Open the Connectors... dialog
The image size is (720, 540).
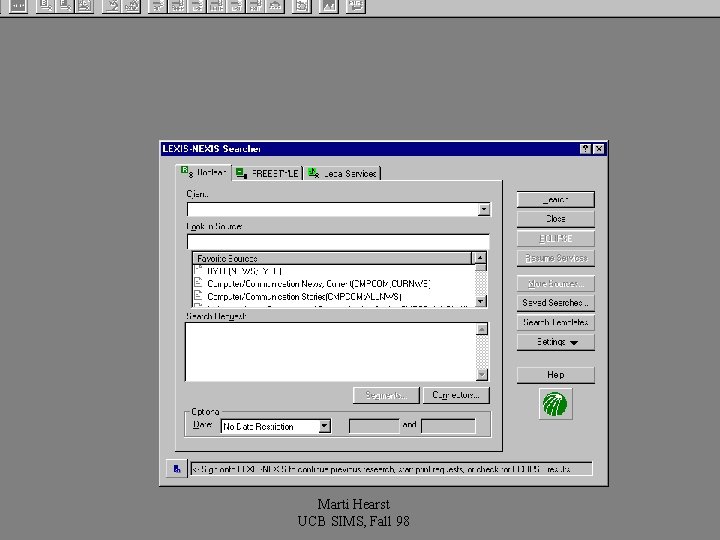456,395
